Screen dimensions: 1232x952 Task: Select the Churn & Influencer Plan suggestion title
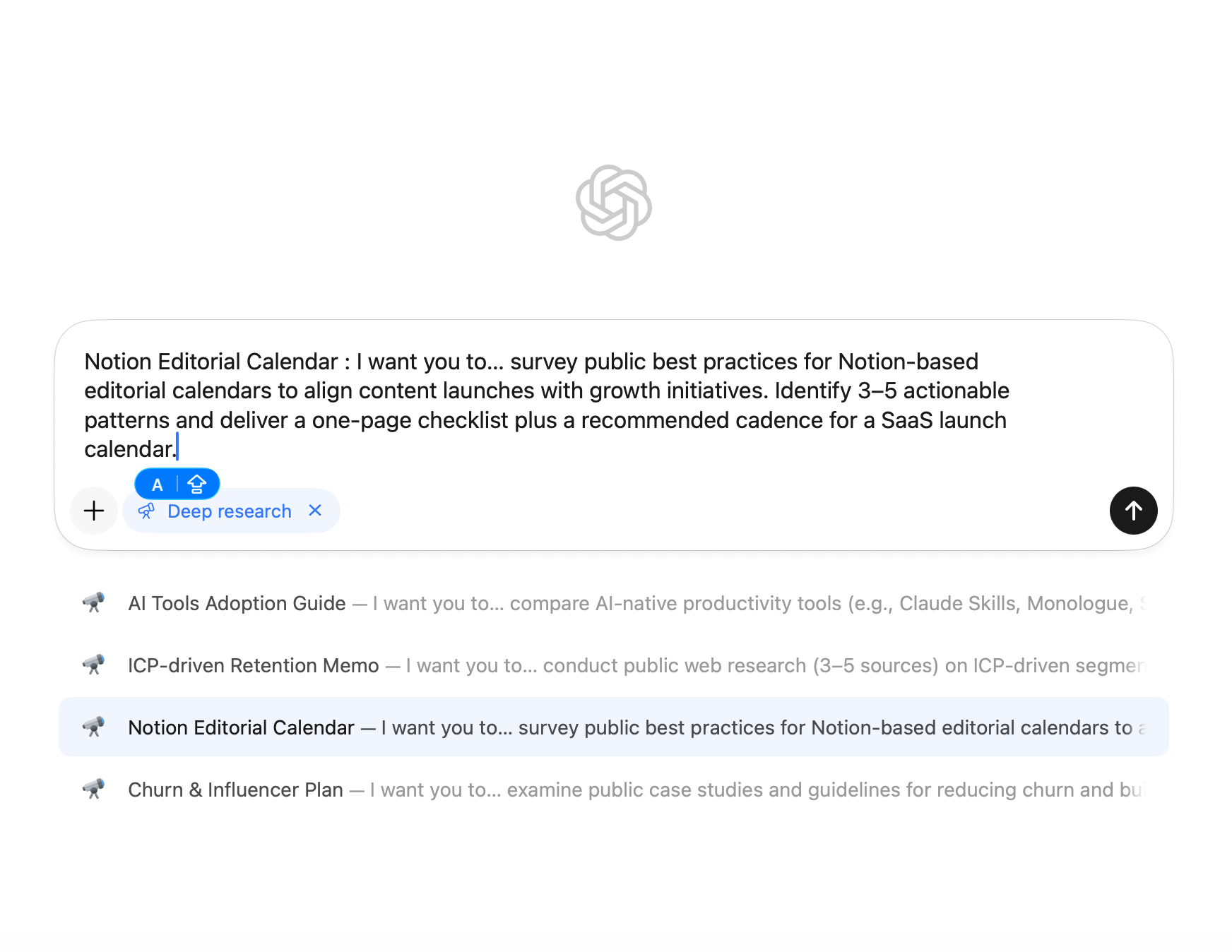click(x=235, y=790)
